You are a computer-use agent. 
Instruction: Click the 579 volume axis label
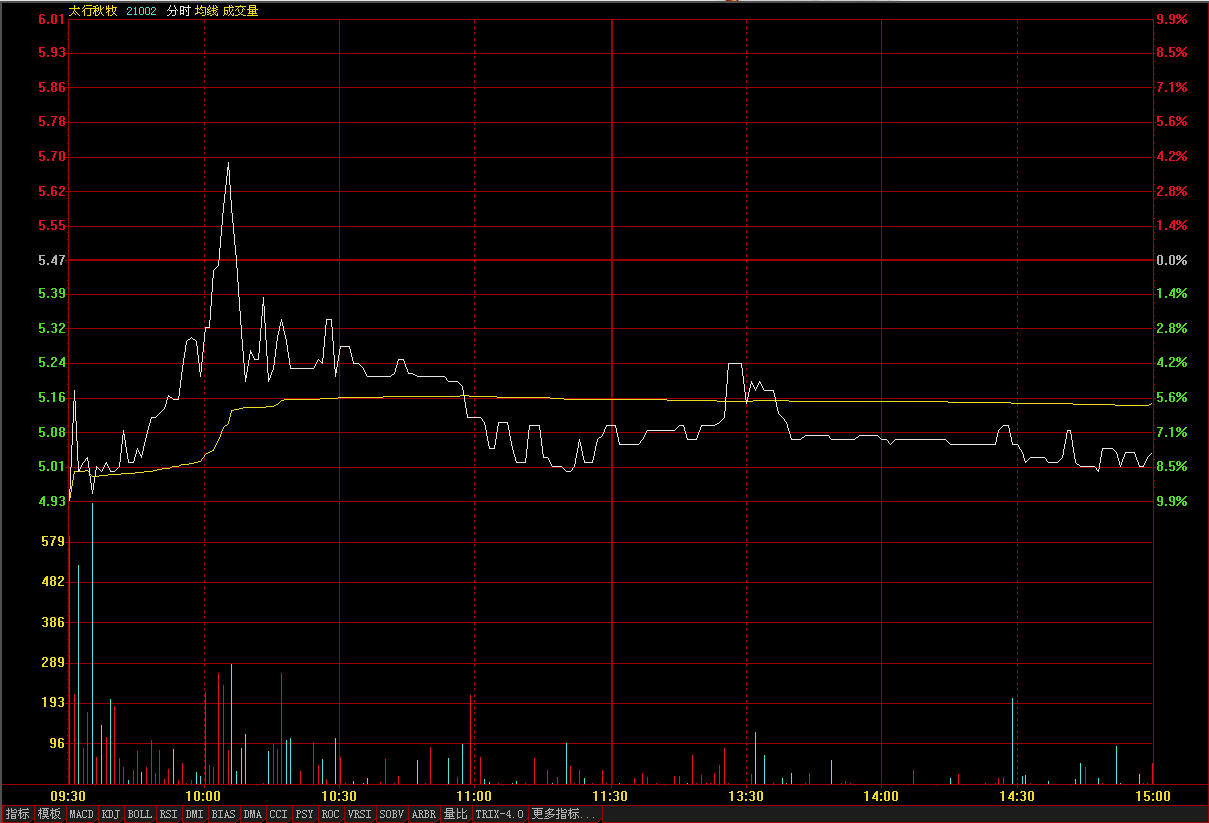point(55,541)
